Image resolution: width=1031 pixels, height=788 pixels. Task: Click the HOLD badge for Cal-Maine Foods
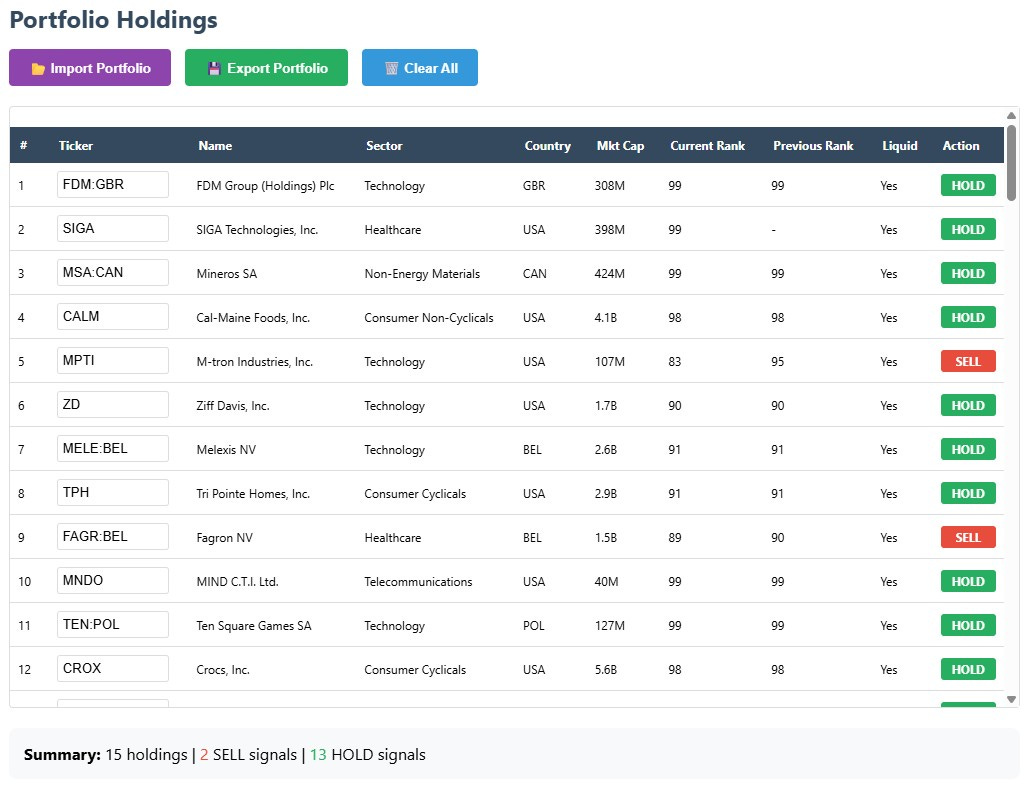coord(968,318)
